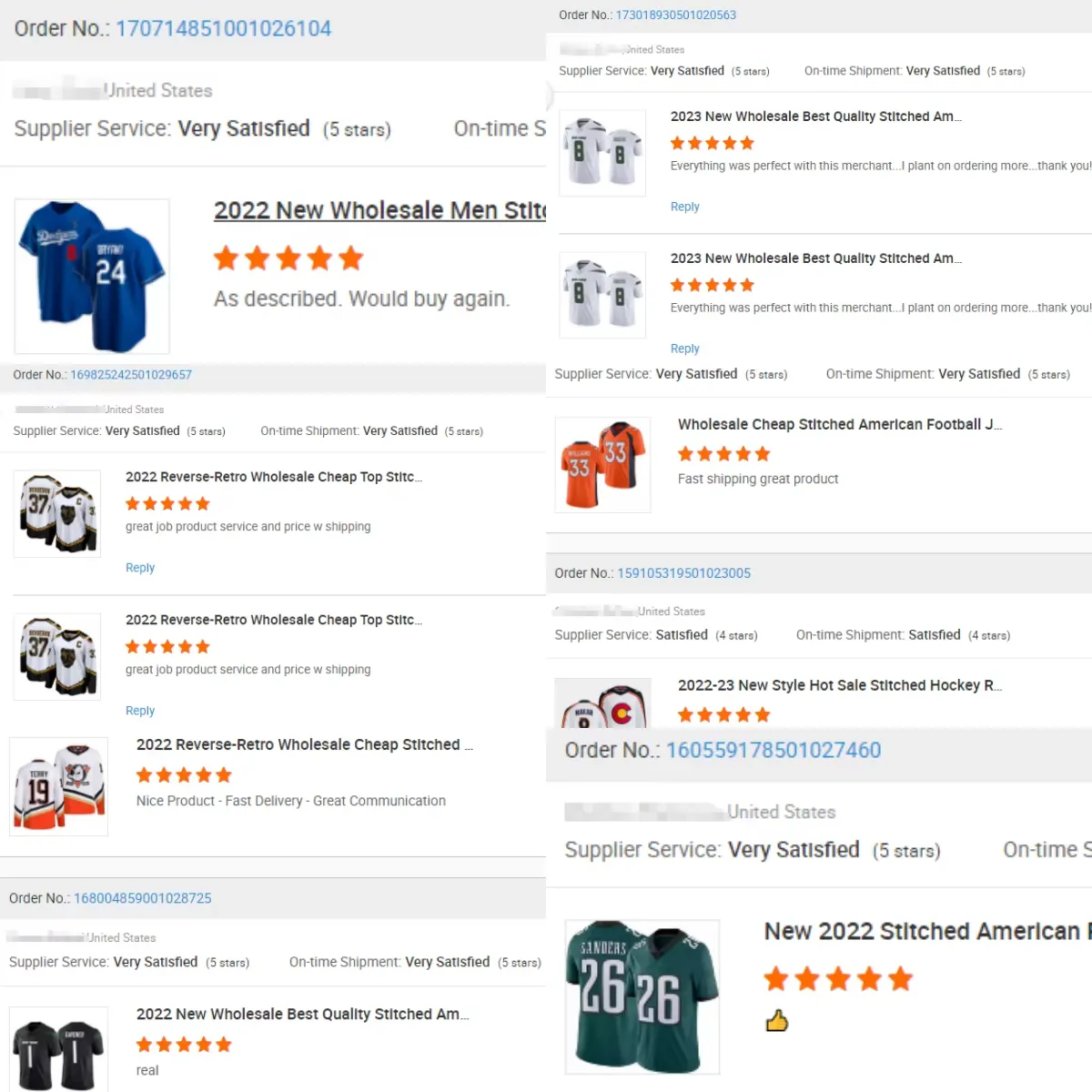Viewport: 1092px width, 1092px height.
Task: Open 'Wholesale Cheap Stitched American Football' product link
Action: pos(839,425)
